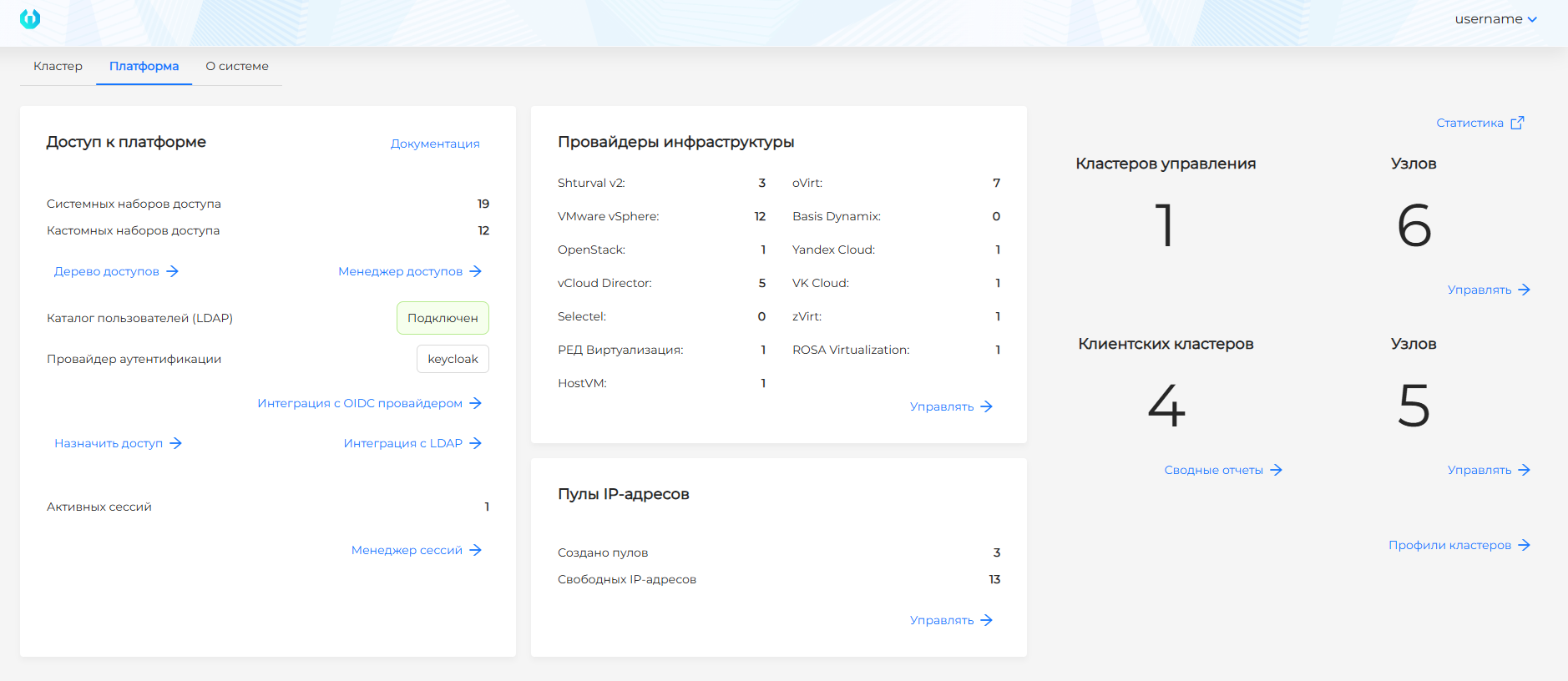
Task: Click the Кластеров управления count 1
Action: point(1165,225)
